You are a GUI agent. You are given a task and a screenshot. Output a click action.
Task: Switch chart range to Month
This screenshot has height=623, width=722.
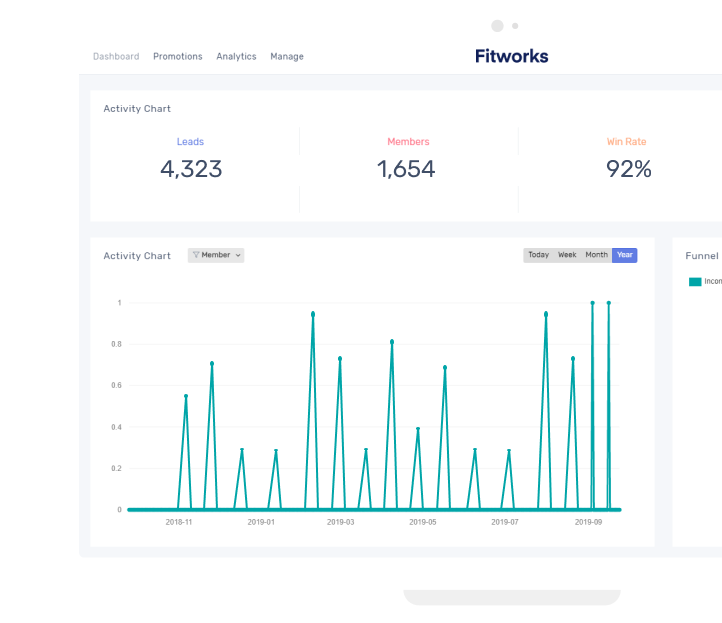click(596, 255)
